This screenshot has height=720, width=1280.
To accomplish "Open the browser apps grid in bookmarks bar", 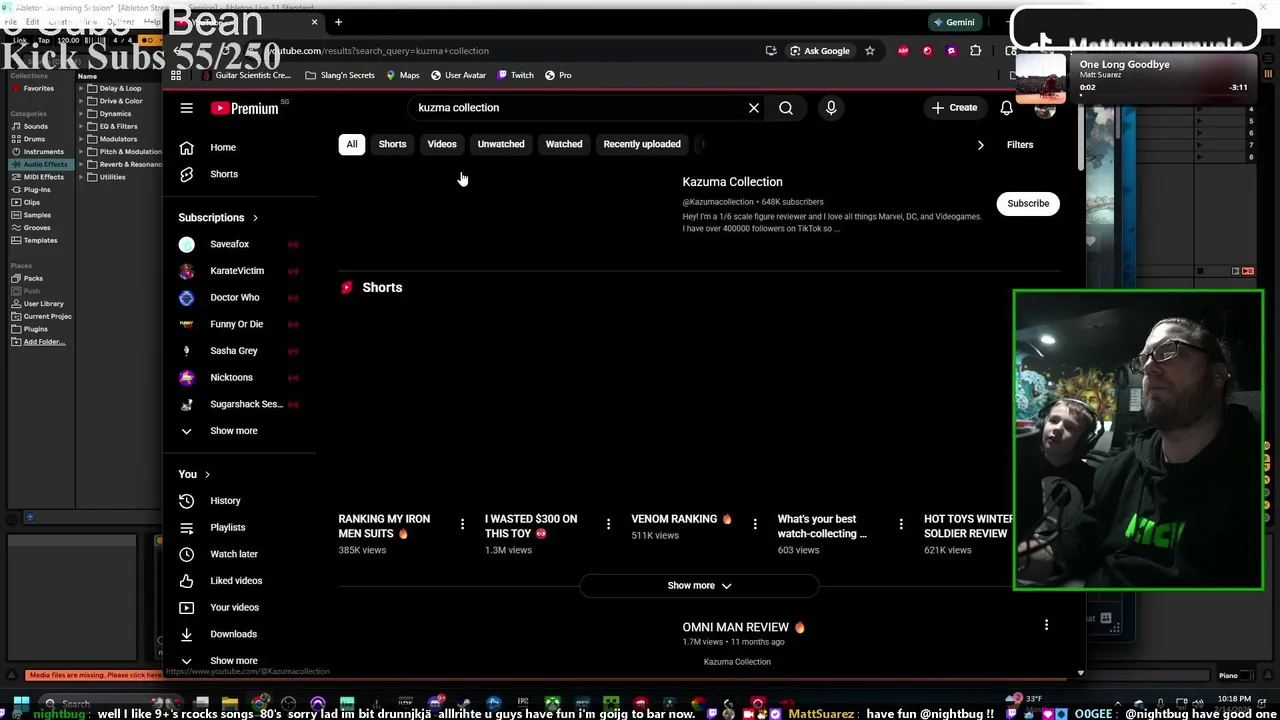I will tap(176, 75).
